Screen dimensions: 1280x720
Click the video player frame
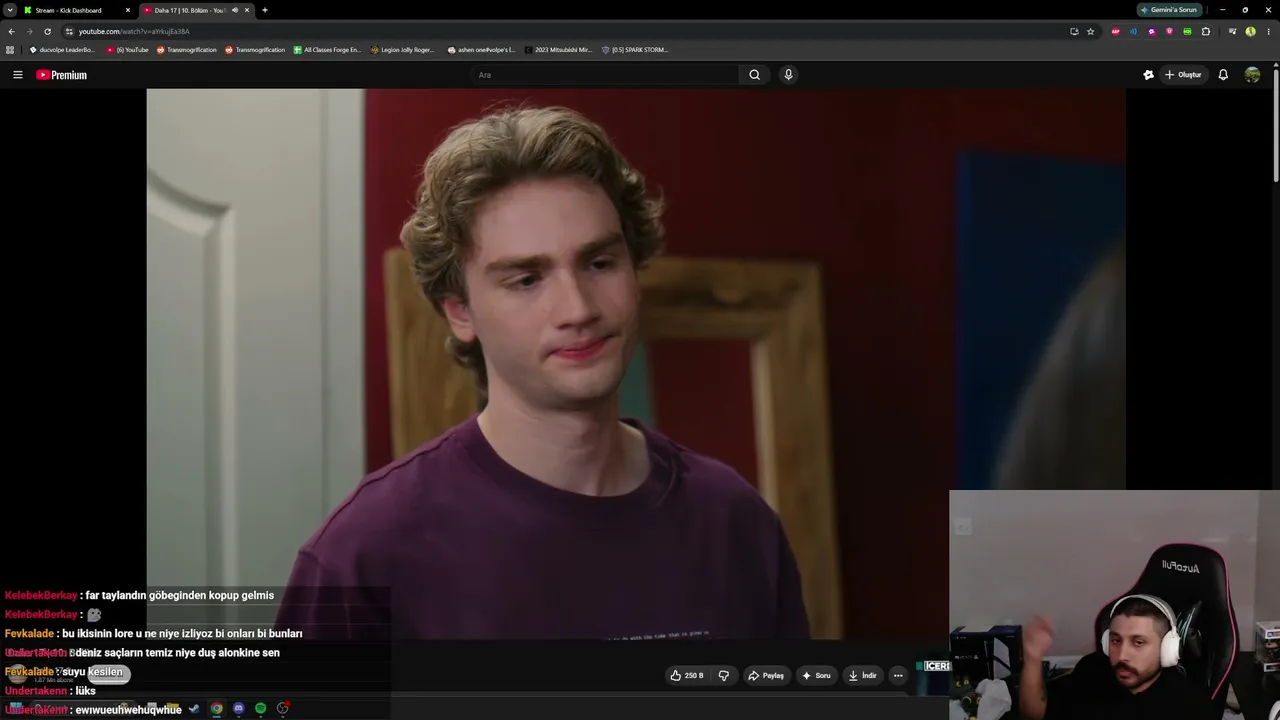click(636, 364)
